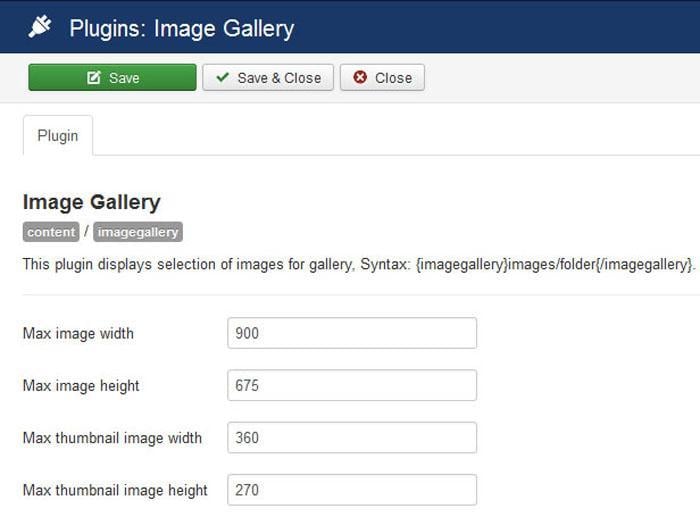Click the 'Plugins: Image Gallery' page title
700x517 pixels.
pyautogui.click(x=181, y=28)
